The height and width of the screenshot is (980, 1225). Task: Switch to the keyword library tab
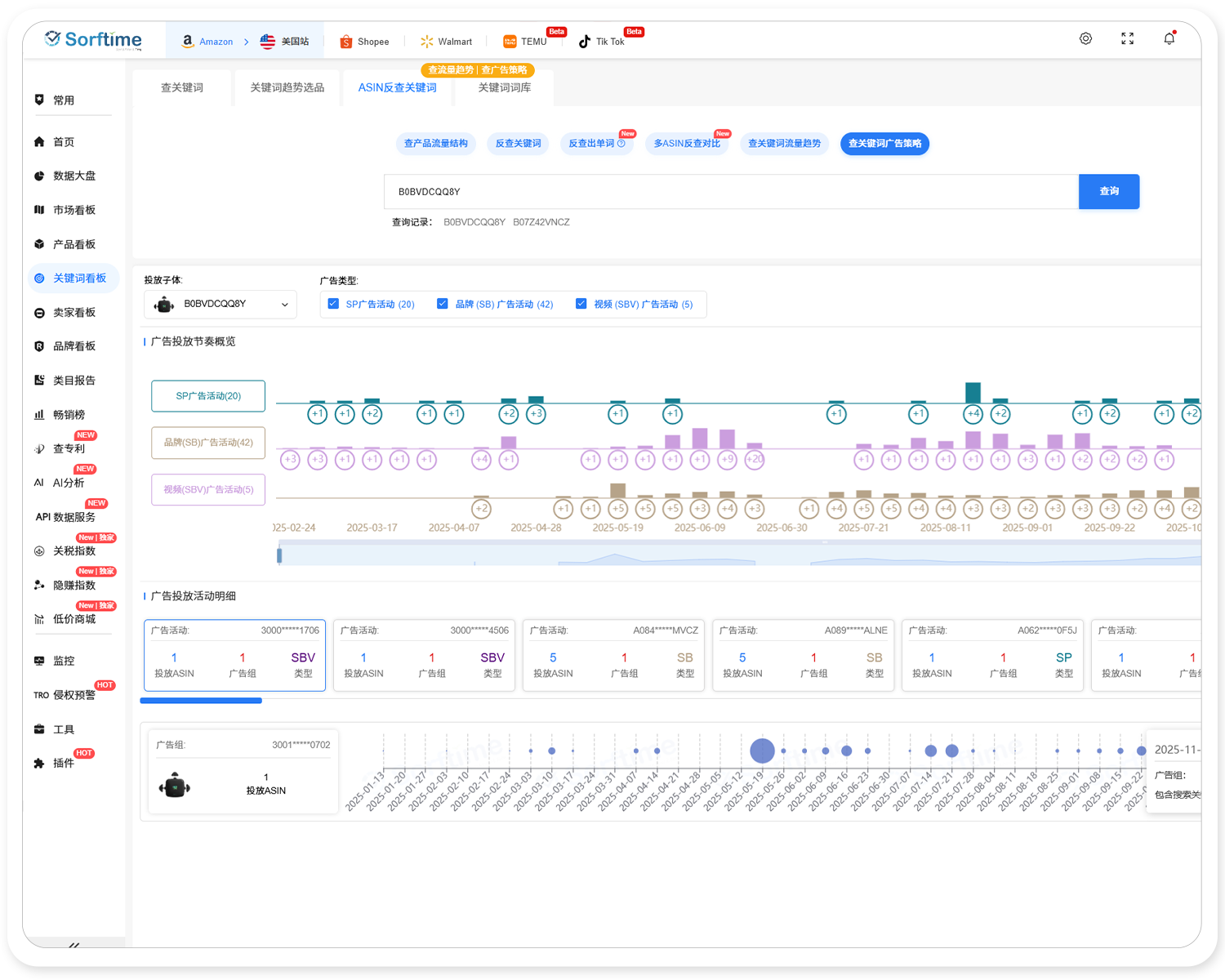tap(504, 87)
